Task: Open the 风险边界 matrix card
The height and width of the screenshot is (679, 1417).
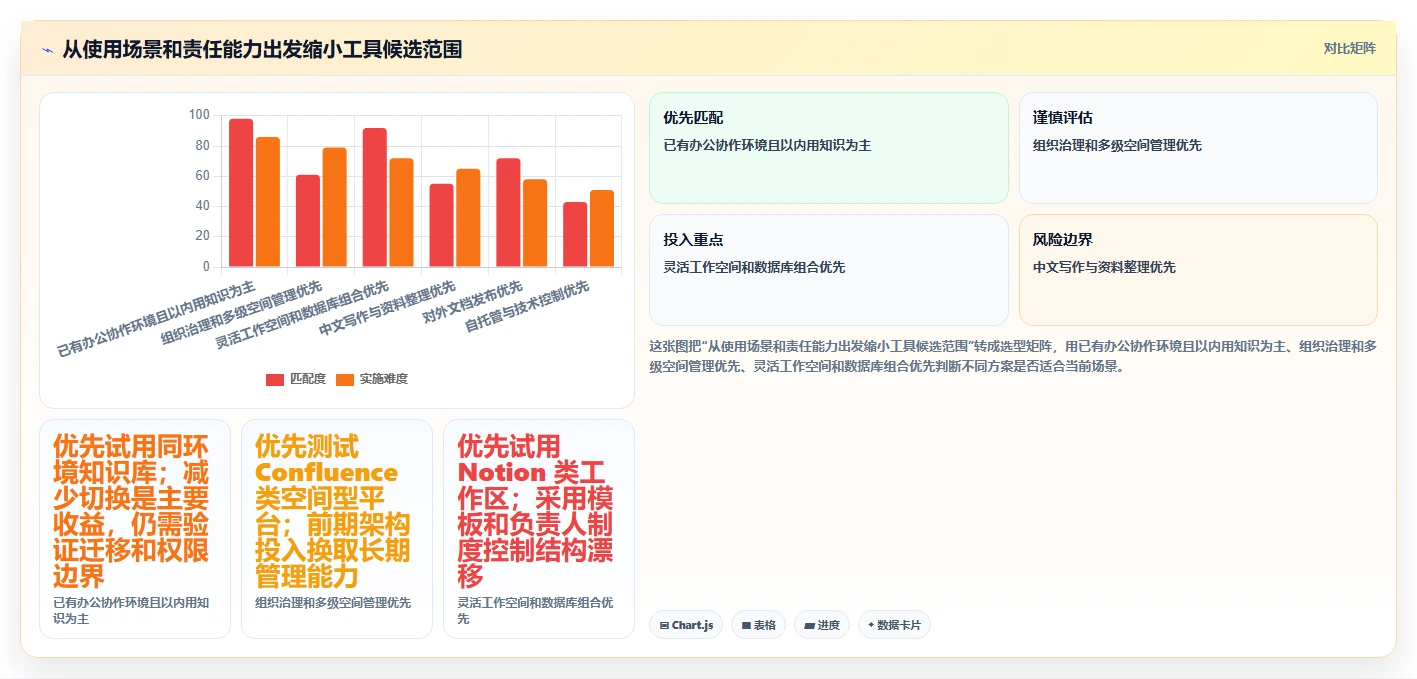Action: coord(1198,270)
